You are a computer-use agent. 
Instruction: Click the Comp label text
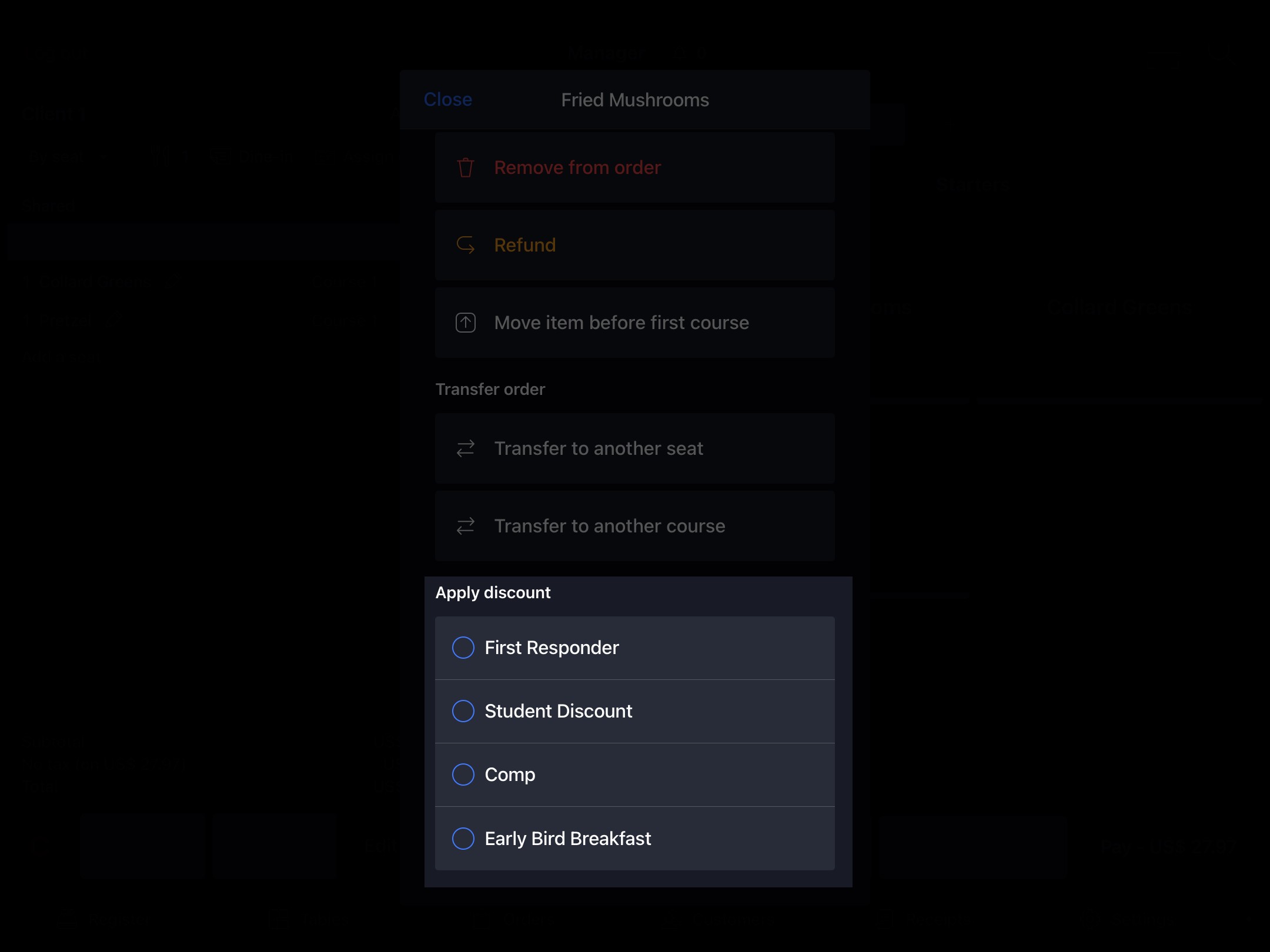pyautogui.click(x=510, y=775)
